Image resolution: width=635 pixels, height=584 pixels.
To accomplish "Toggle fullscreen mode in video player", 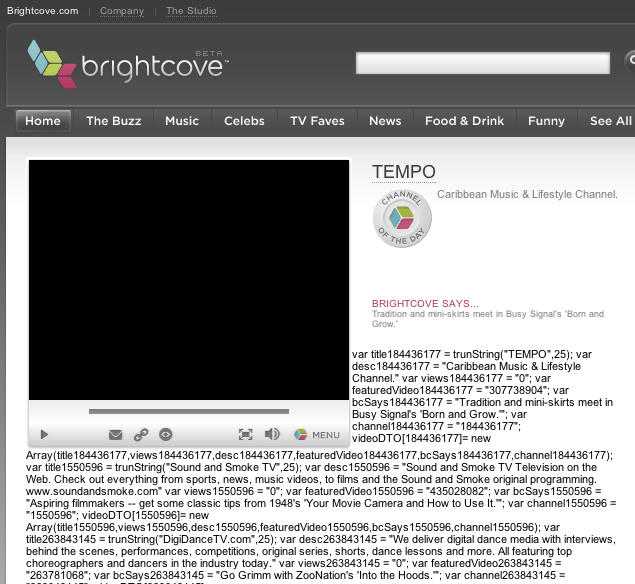I will click(x=245, y=435).
